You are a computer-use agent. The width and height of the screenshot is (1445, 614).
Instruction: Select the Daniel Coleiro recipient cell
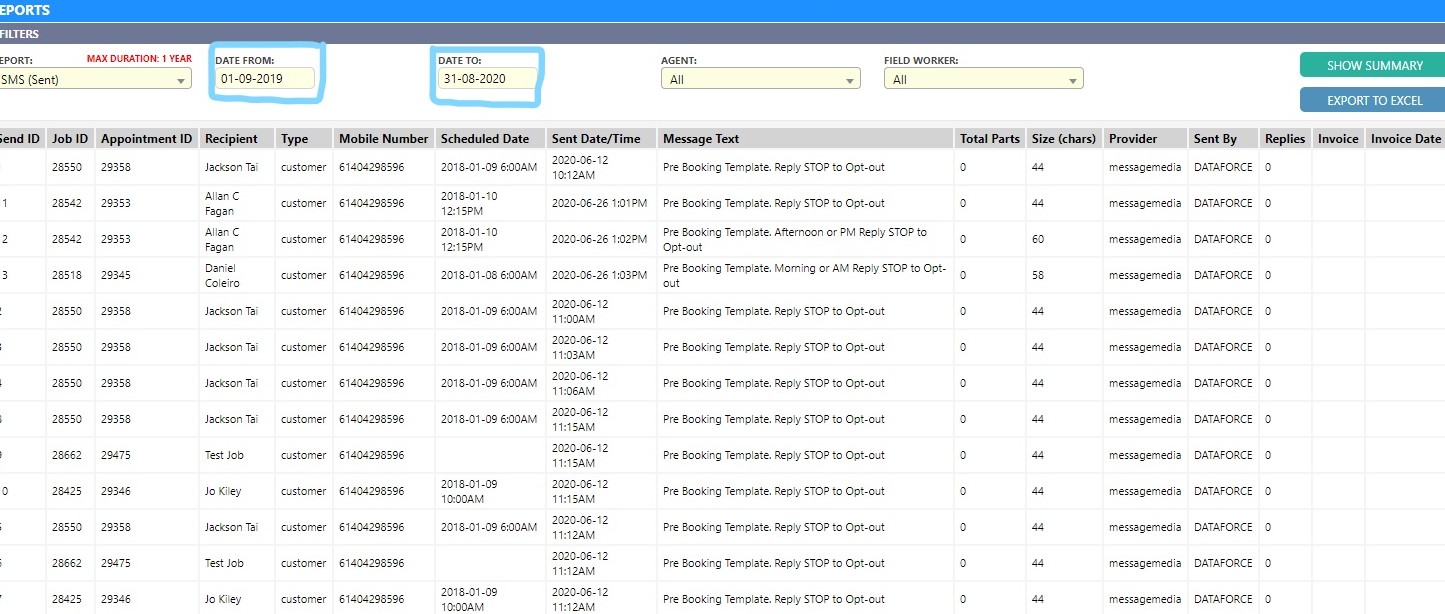click(222, 275)
